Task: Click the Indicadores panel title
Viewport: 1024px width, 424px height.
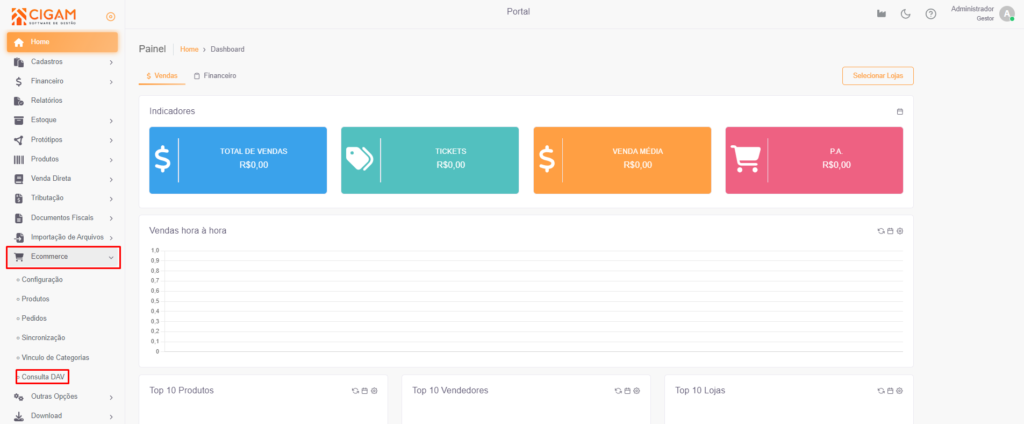Action: coord(172,112)
